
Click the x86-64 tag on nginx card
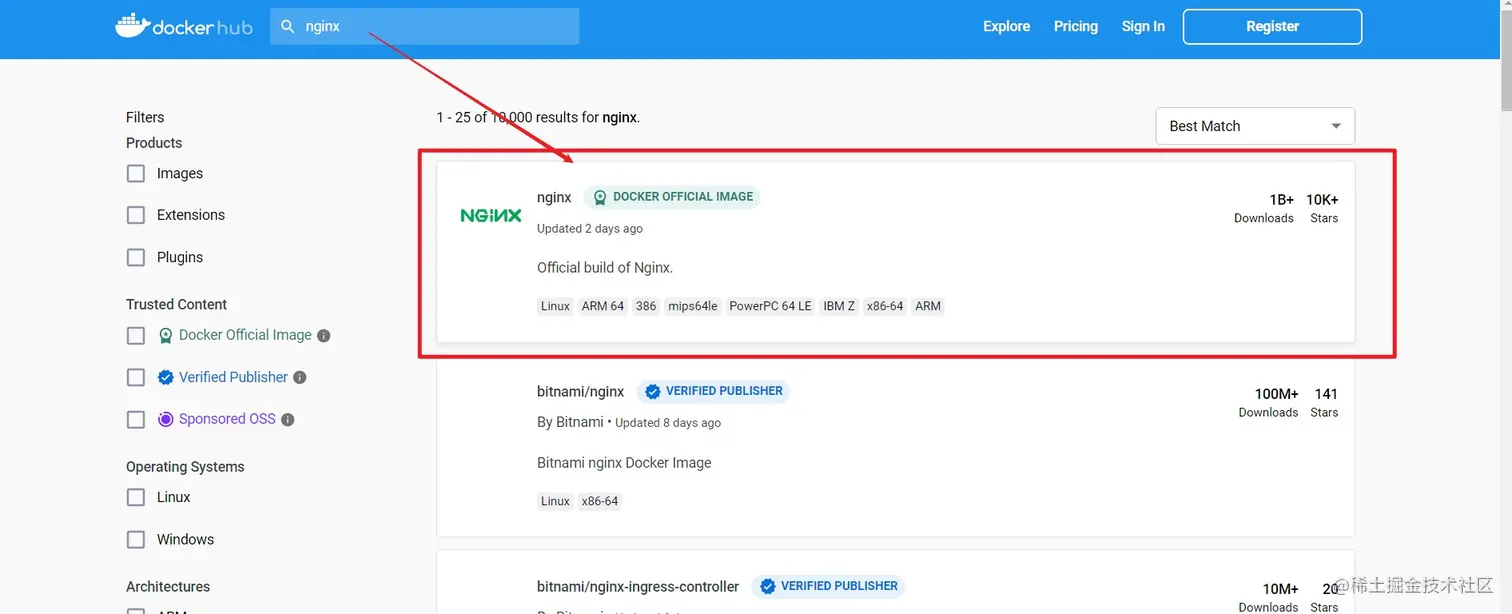[x=885, y=306]
